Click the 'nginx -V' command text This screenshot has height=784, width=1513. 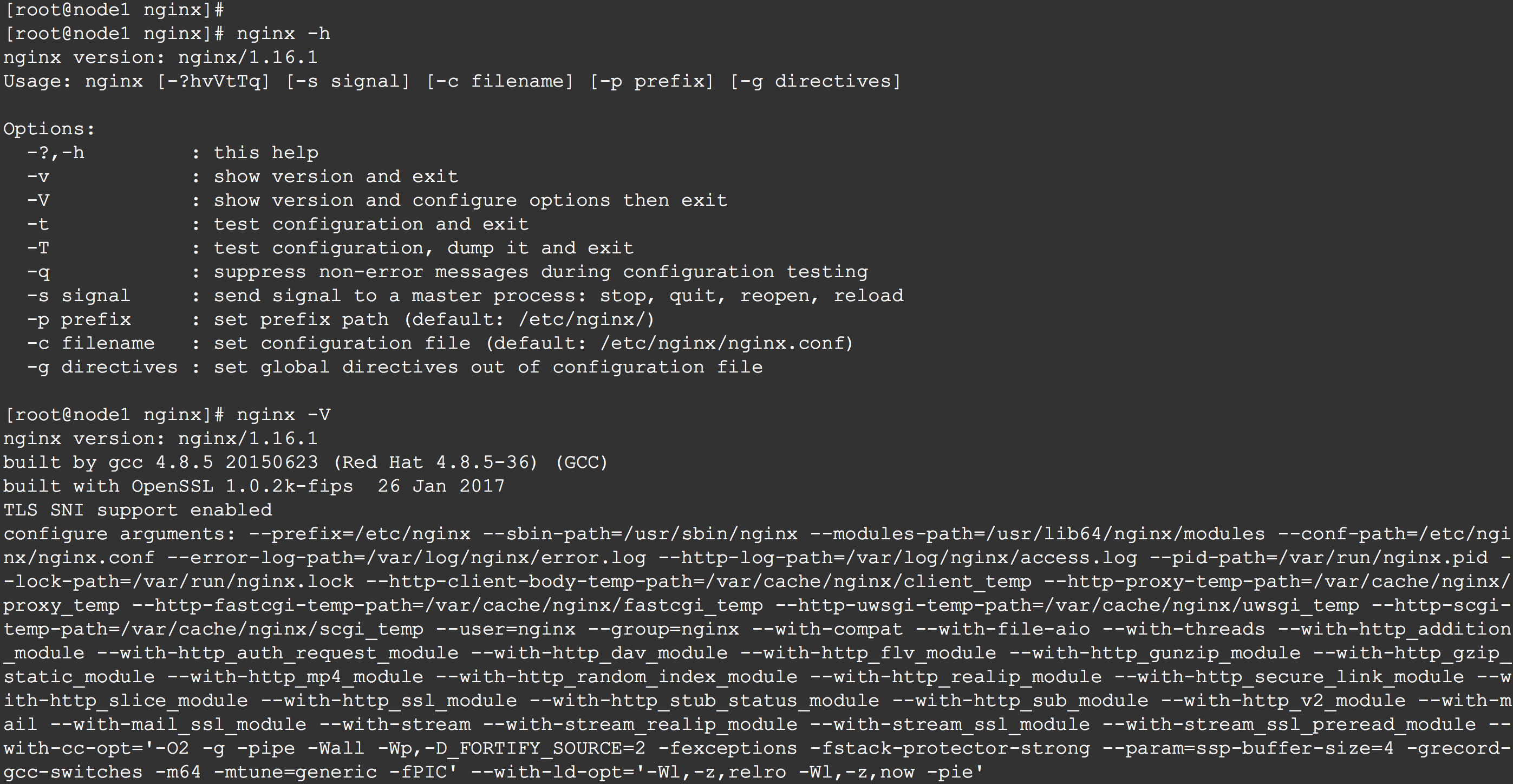(283, 415)
